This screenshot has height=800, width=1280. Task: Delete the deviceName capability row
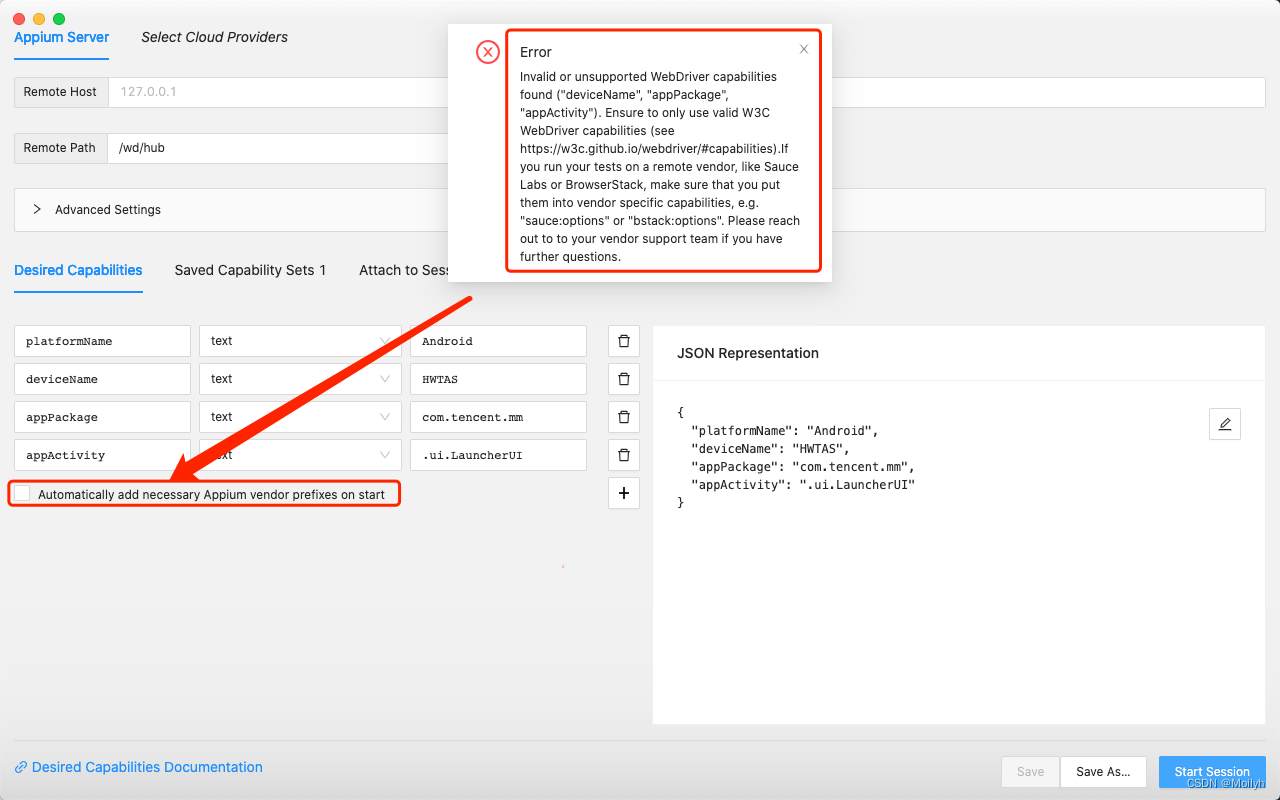click(x=624, y=379)
